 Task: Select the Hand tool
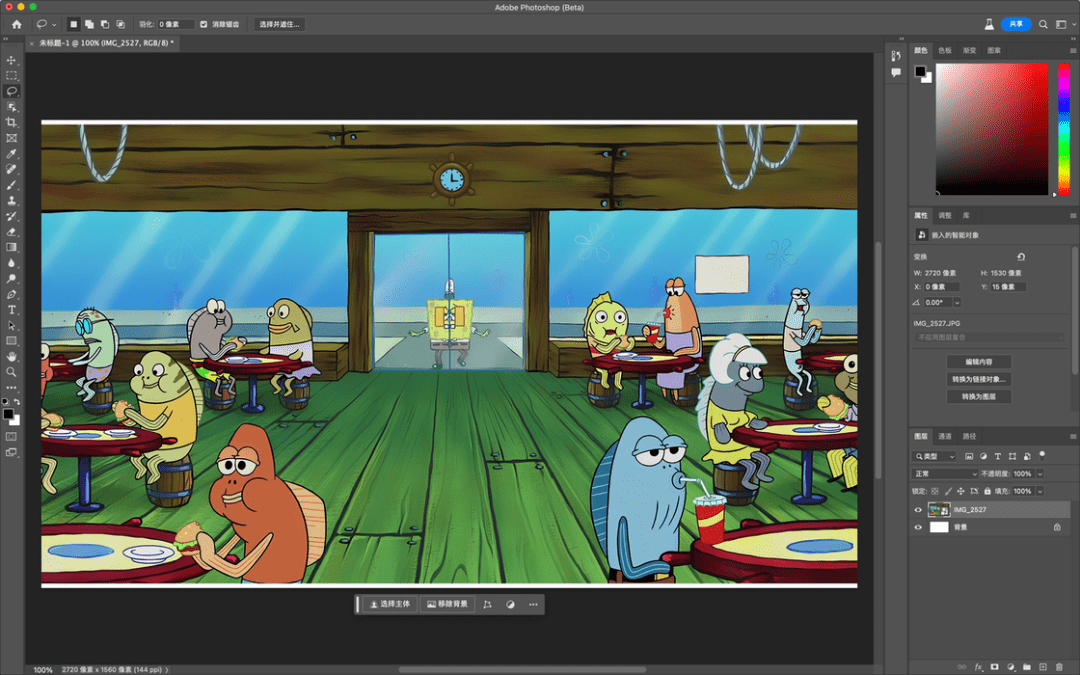tap(12, 357)
